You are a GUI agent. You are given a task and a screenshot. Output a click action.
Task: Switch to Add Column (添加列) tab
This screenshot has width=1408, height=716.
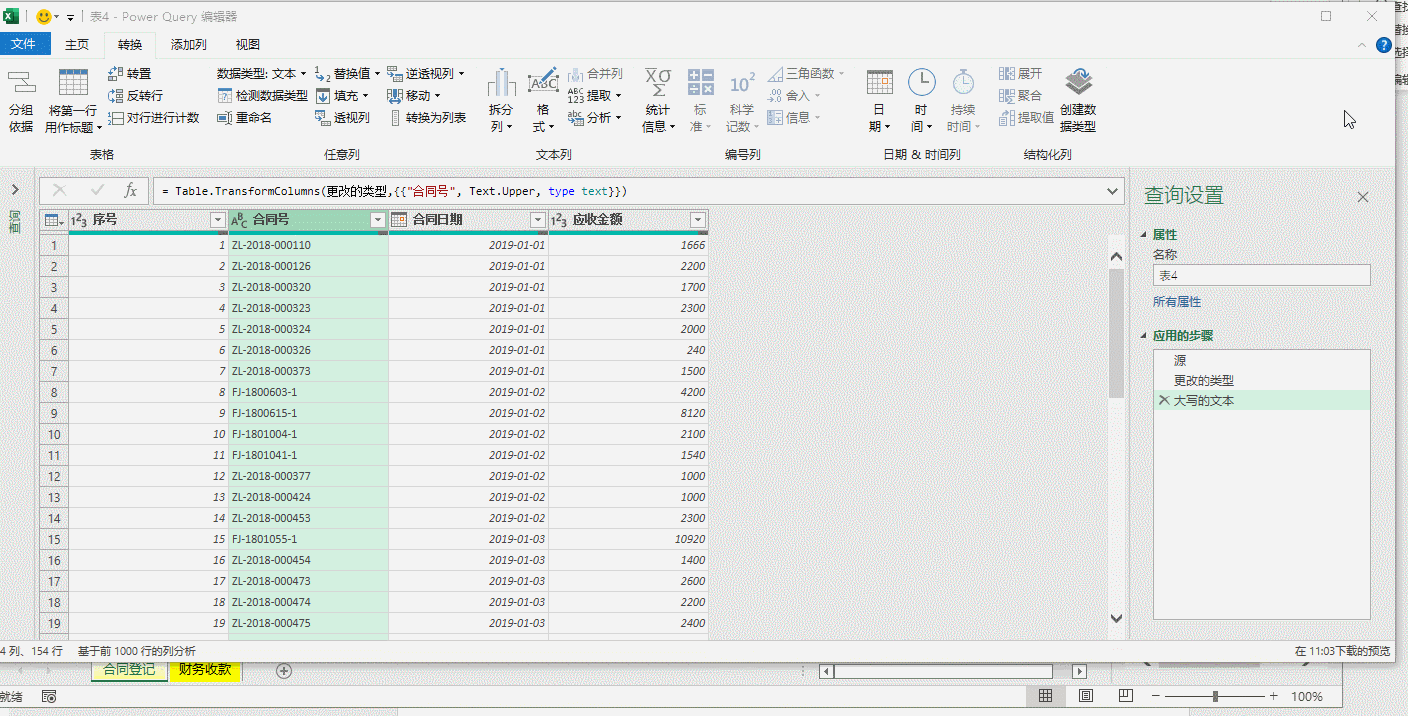pos(188,44)
